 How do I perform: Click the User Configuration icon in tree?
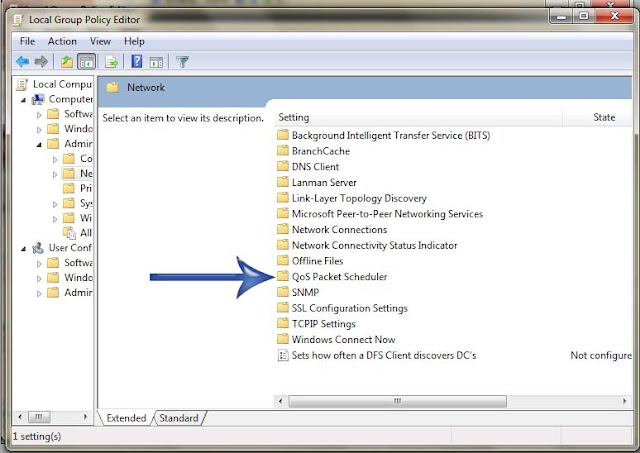38,248
